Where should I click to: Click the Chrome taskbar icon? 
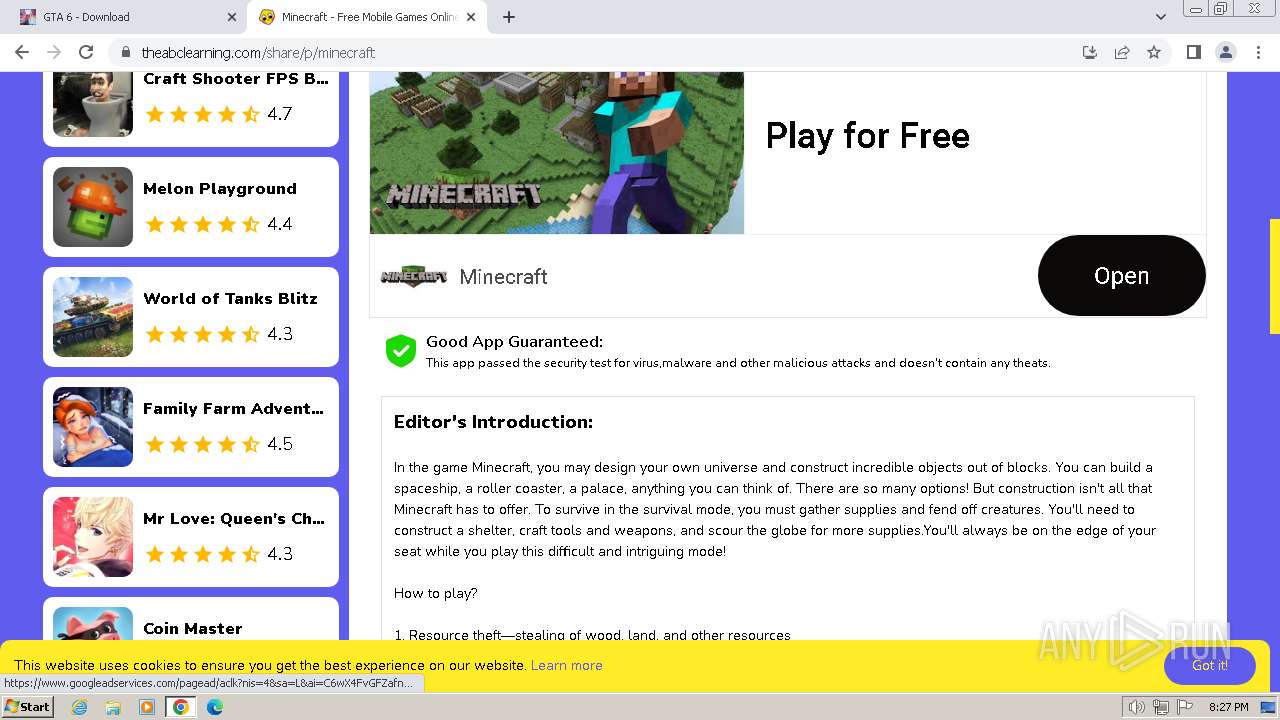click(x=181, y=707)
